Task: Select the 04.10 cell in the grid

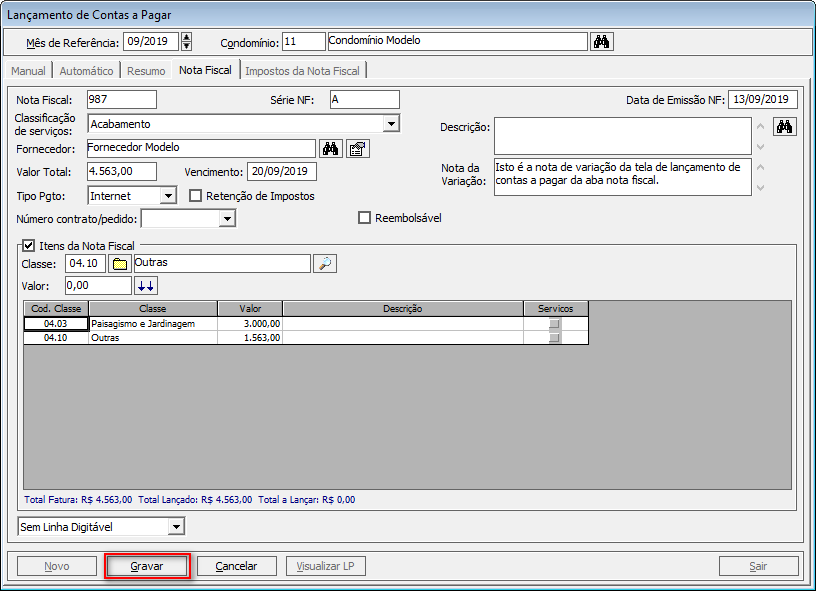Action: pyautogui.click(x=56, y=338)
